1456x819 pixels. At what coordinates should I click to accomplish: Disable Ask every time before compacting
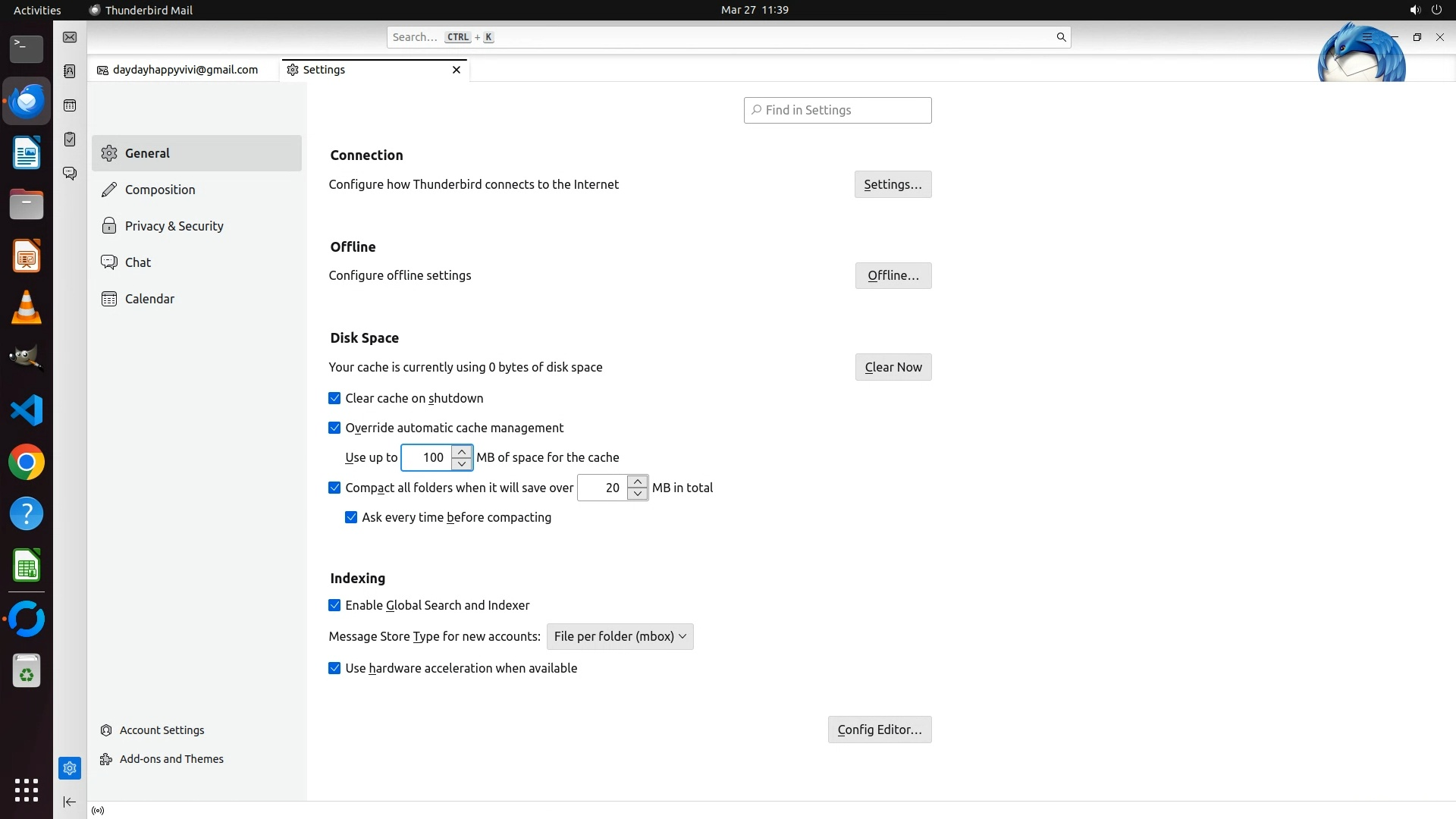tap(351, 517)
